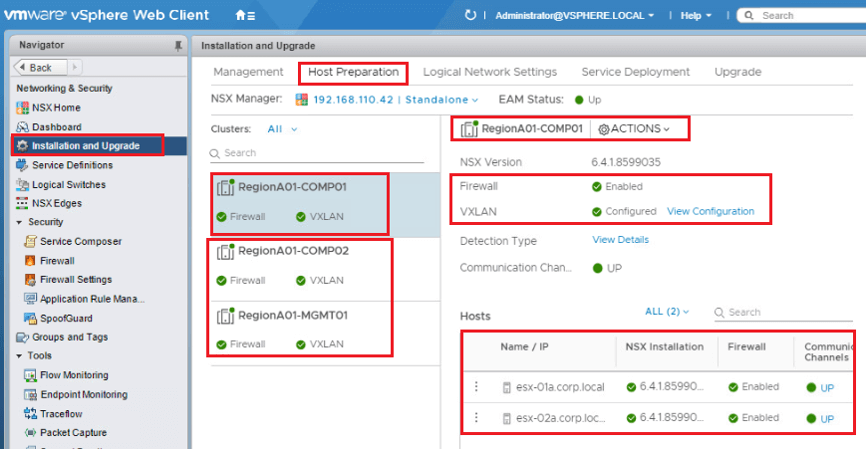This screenshot has width=867, height=449.
Task: Open the Hosts ALL (2) filter dropdown
Action: (x=667, y=312)
